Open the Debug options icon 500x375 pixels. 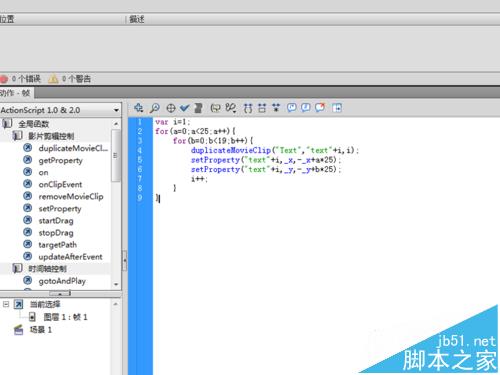coord(231,108)
